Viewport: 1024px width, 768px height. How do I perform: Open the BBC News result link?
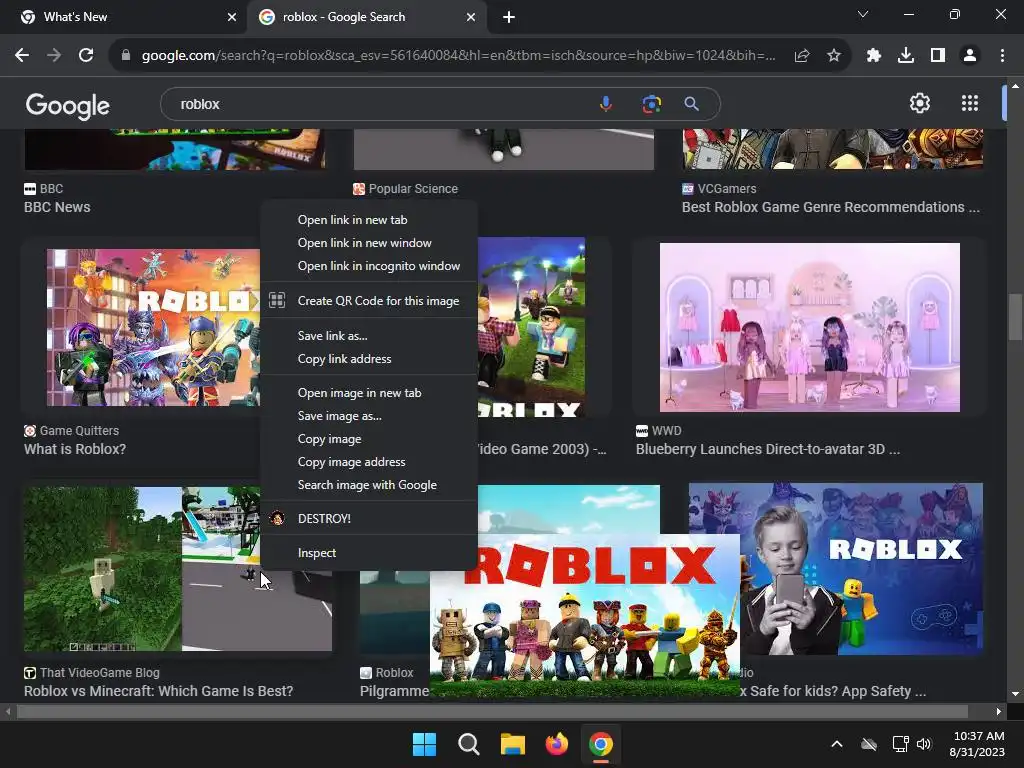click(x=57, y=207)
